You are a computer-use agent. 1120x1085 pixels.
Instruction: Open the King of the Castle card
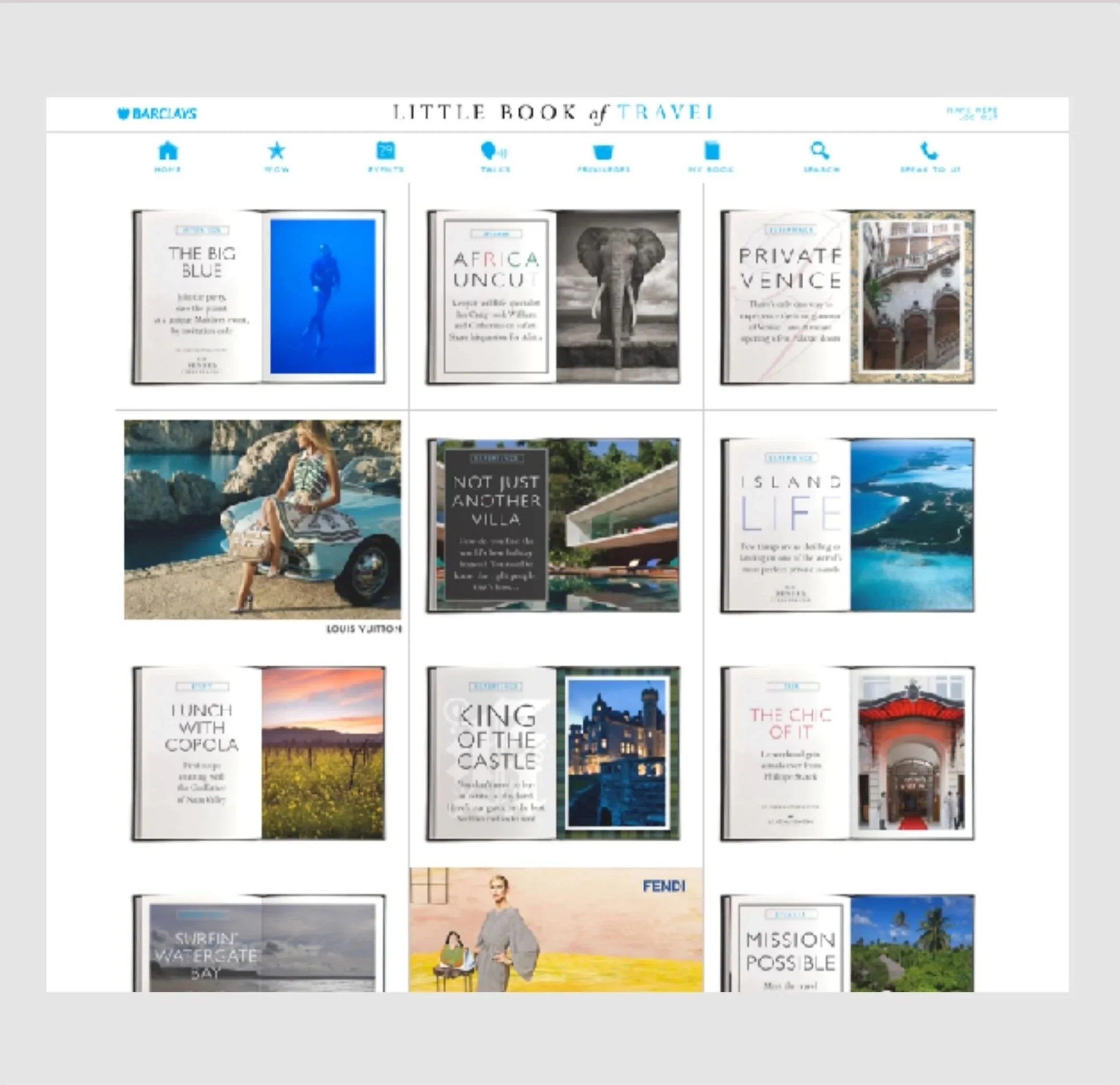pos(553,753)
